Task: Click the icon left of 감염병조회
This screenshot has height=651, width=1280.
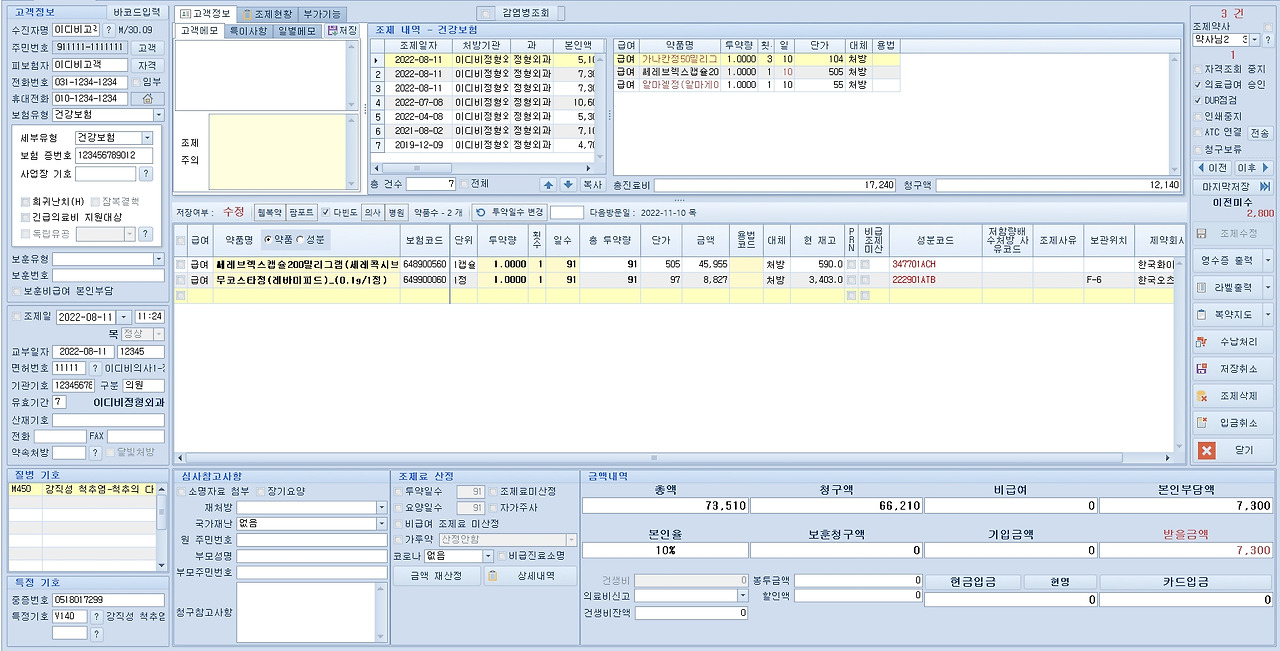Action: pos(487,13)
